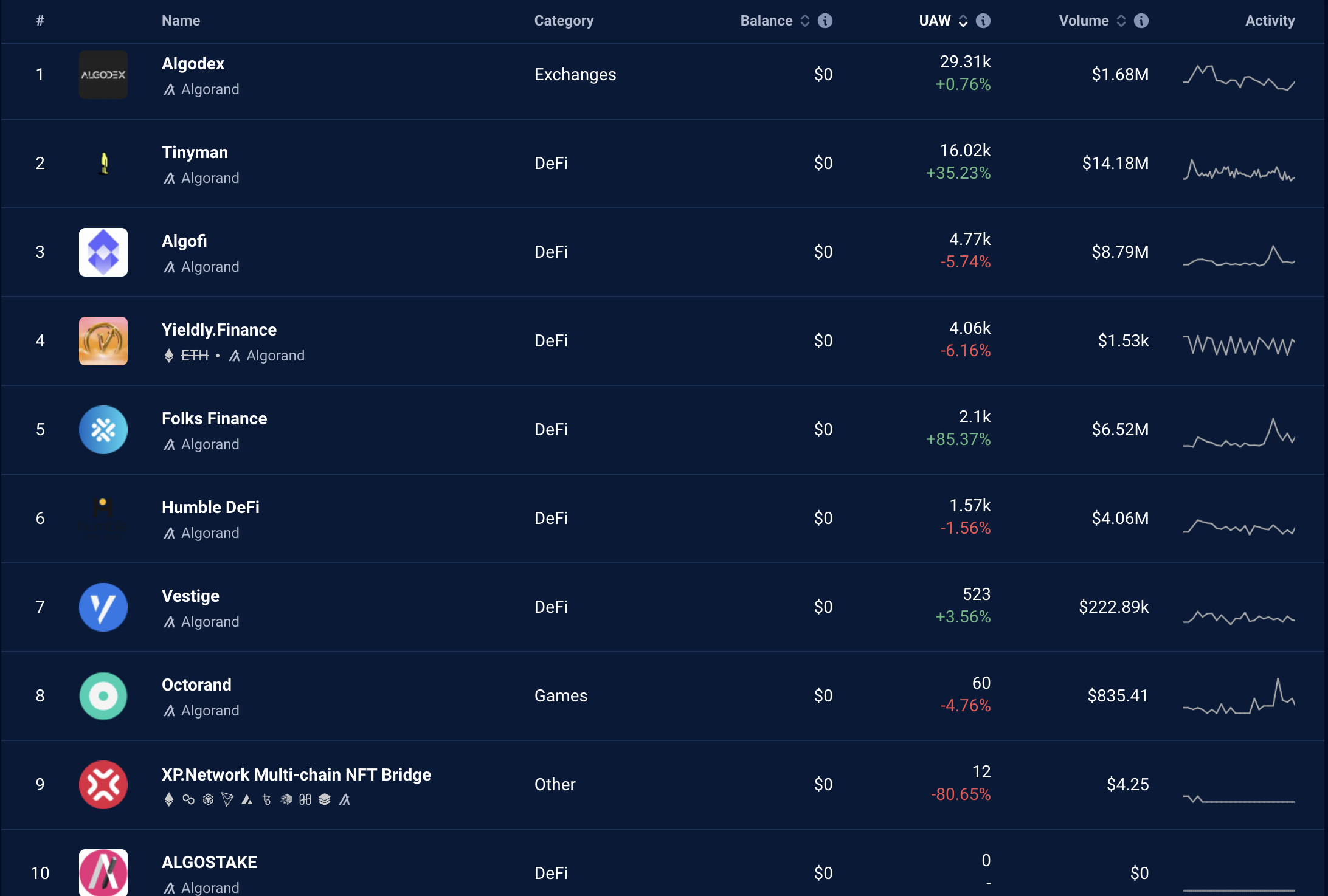The image size is (1328, 896).
Task: Click the Yieldly.Finance logo thumbnail
Action: (x=103, y=341)
